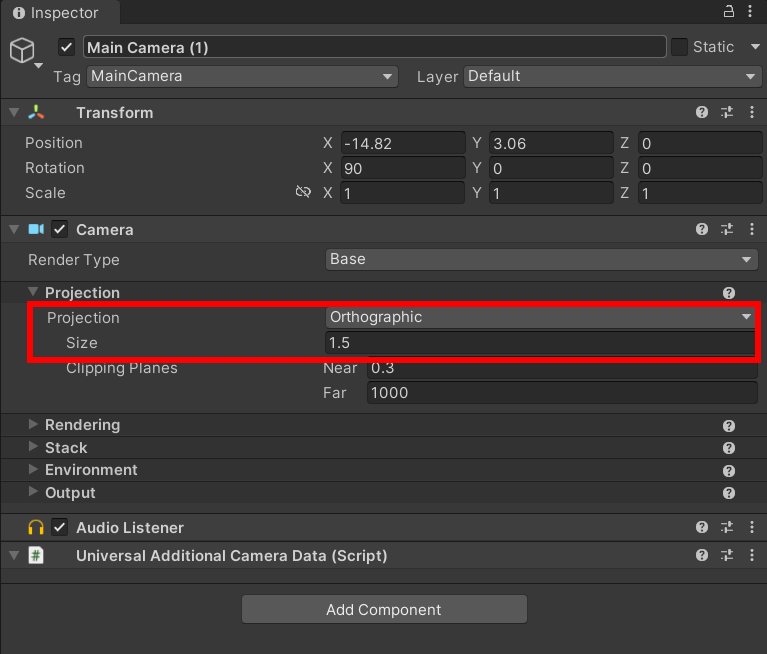This screenshot has height=654, width=767.
Task: Collapse the Camera component foldout
Action: (x=14, y=229)
